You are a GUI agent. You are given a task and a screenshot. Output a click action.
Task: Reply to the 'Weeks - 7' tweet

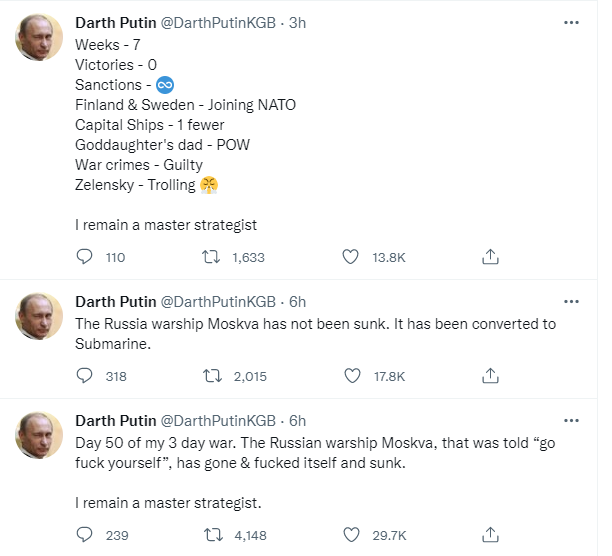tap(84, 257)
